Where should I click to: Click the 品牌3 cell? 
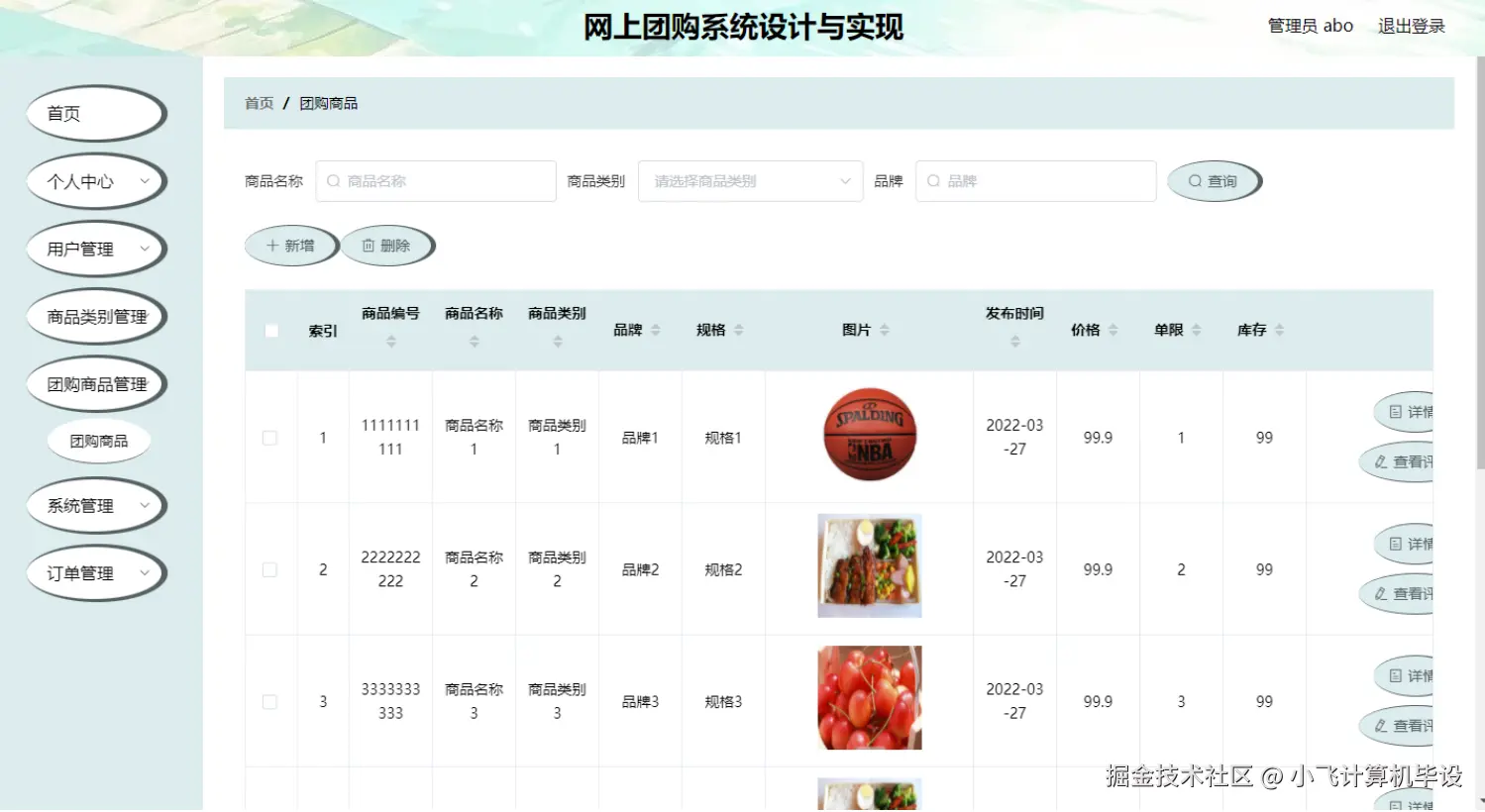click(640, 701)
